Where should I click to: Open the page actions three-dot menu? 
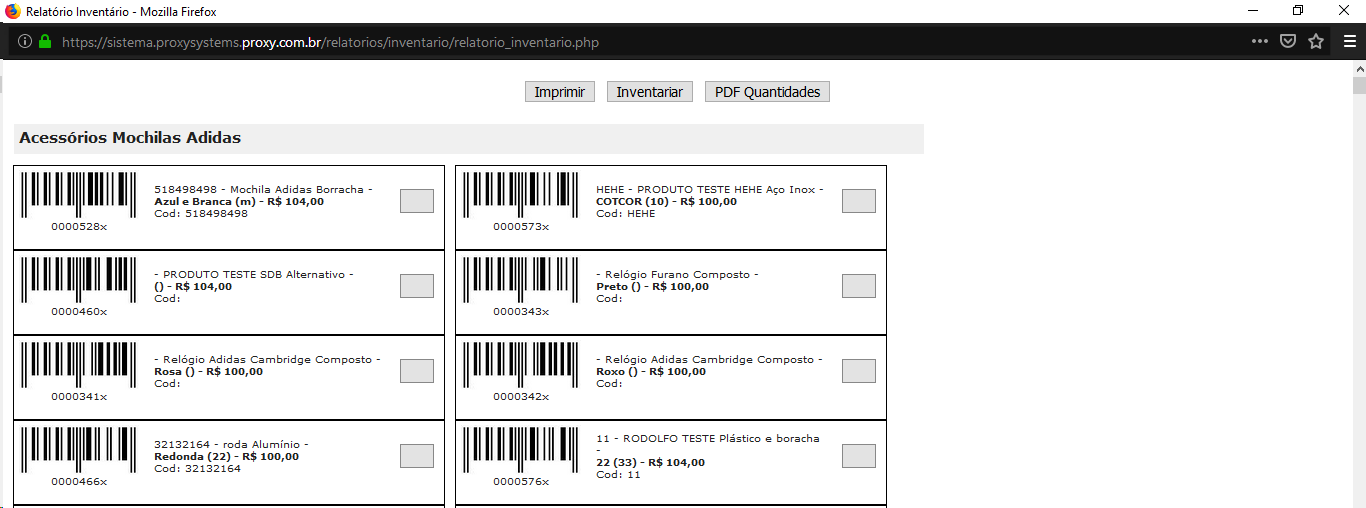tap(1260, 42)
